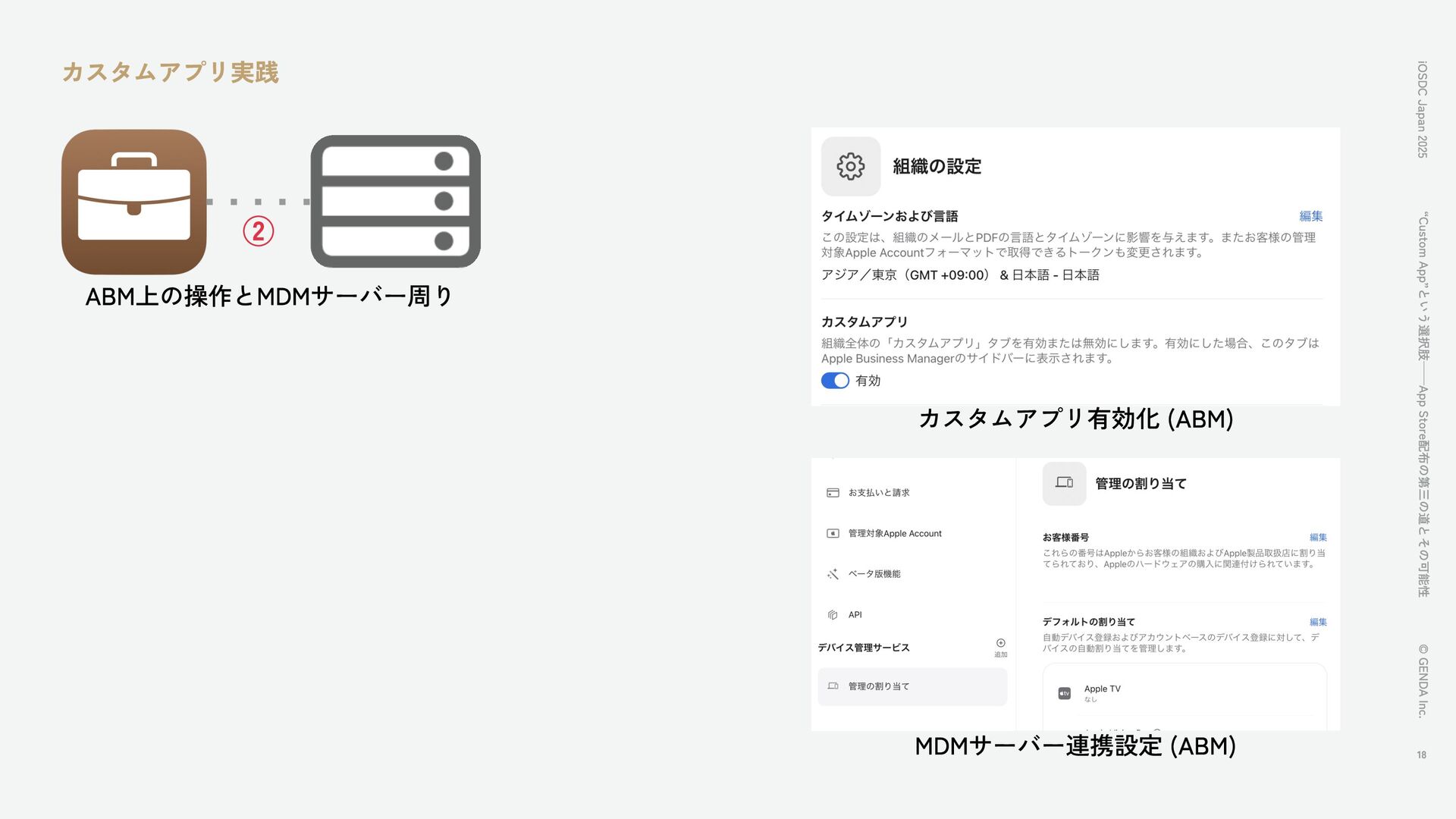Click the カスタムアプリ有効化 (ABM) caption
The height and width of the screenshot is (819, 1456).
point(1076,419)
